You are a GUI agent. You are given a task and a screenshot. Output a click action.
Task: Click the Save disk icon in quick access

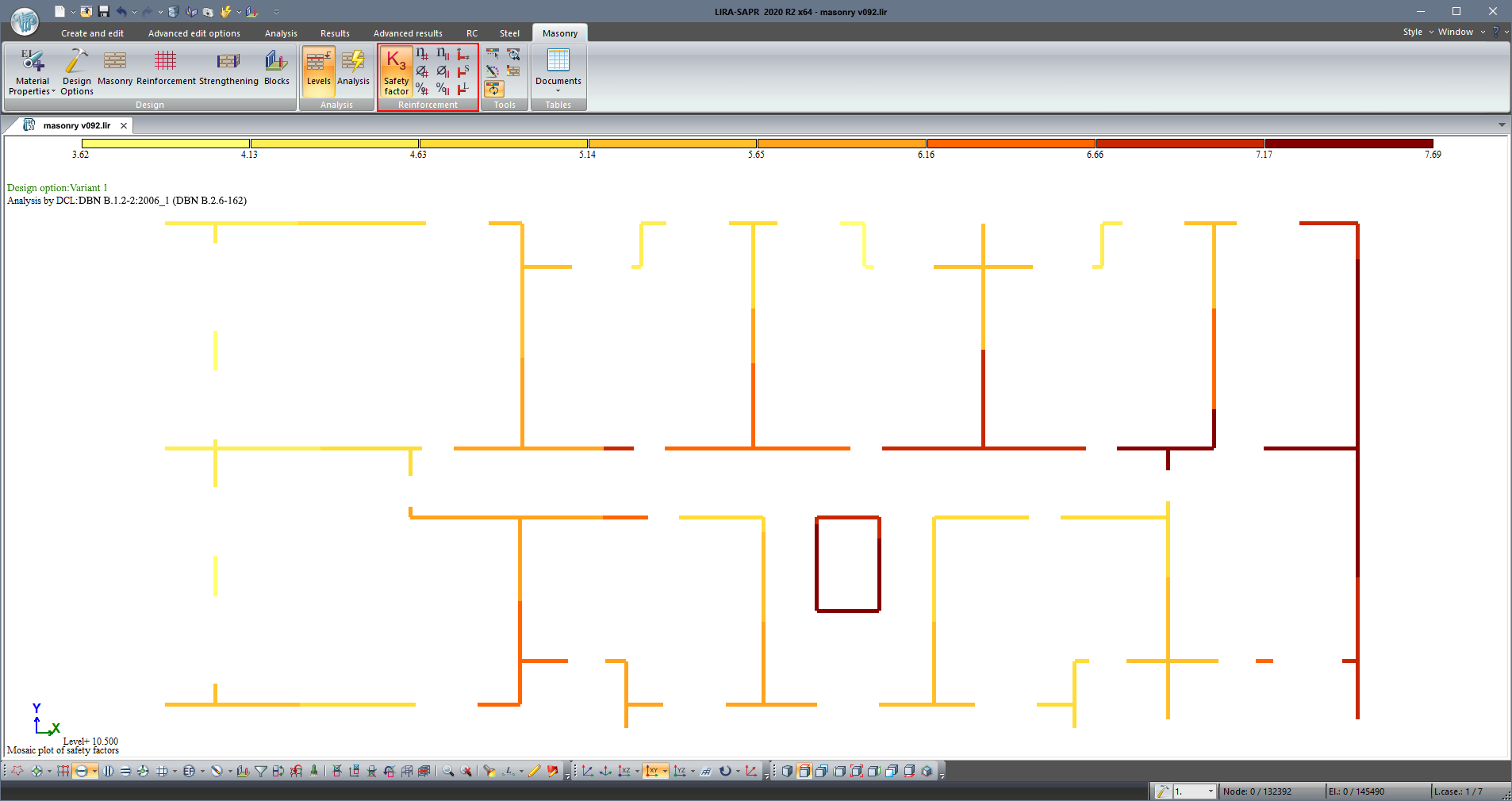pos(103,11)
